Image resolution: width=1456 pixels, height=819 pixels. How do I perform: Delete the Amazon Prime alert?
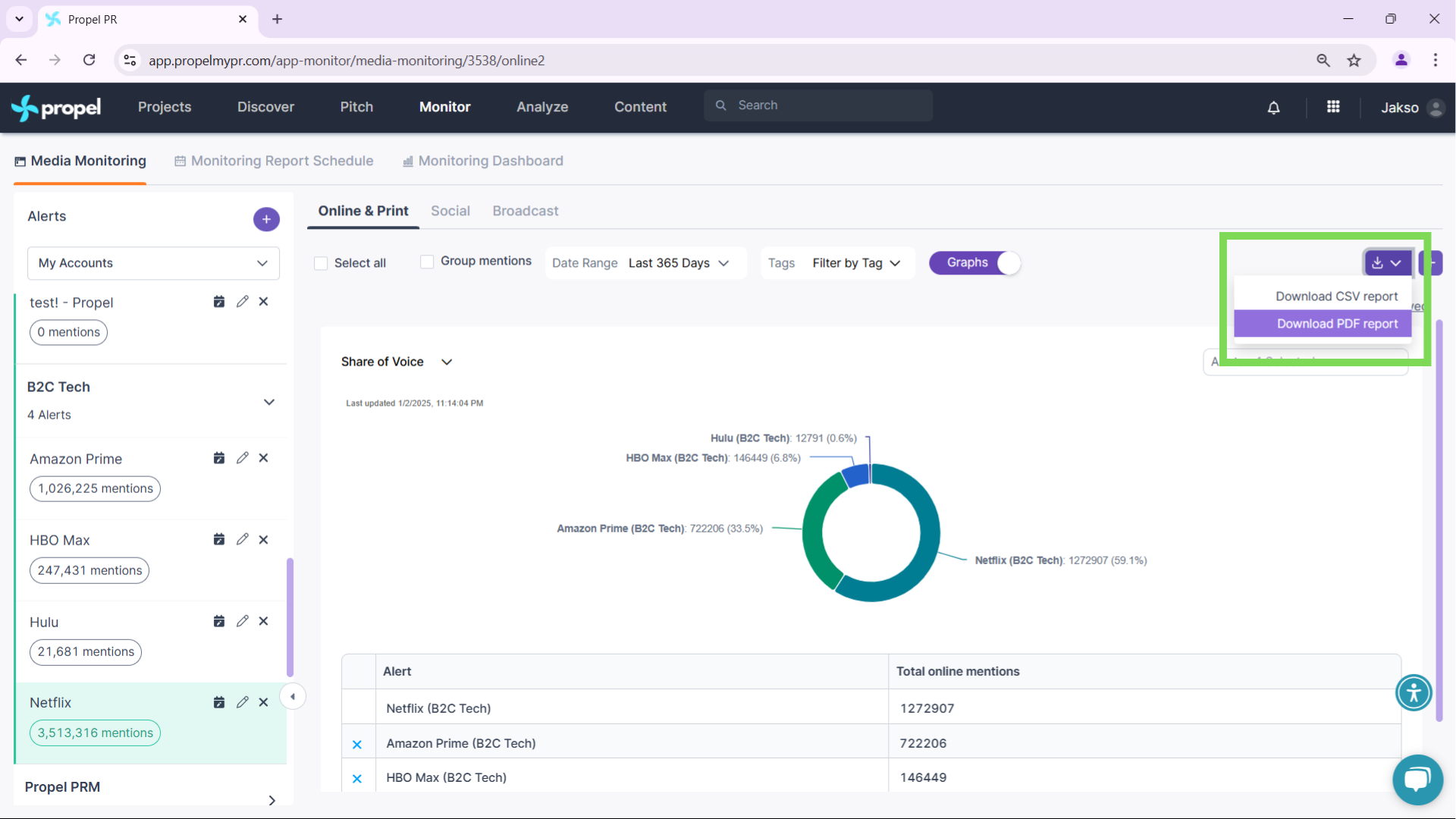click(x=264, y=458)
